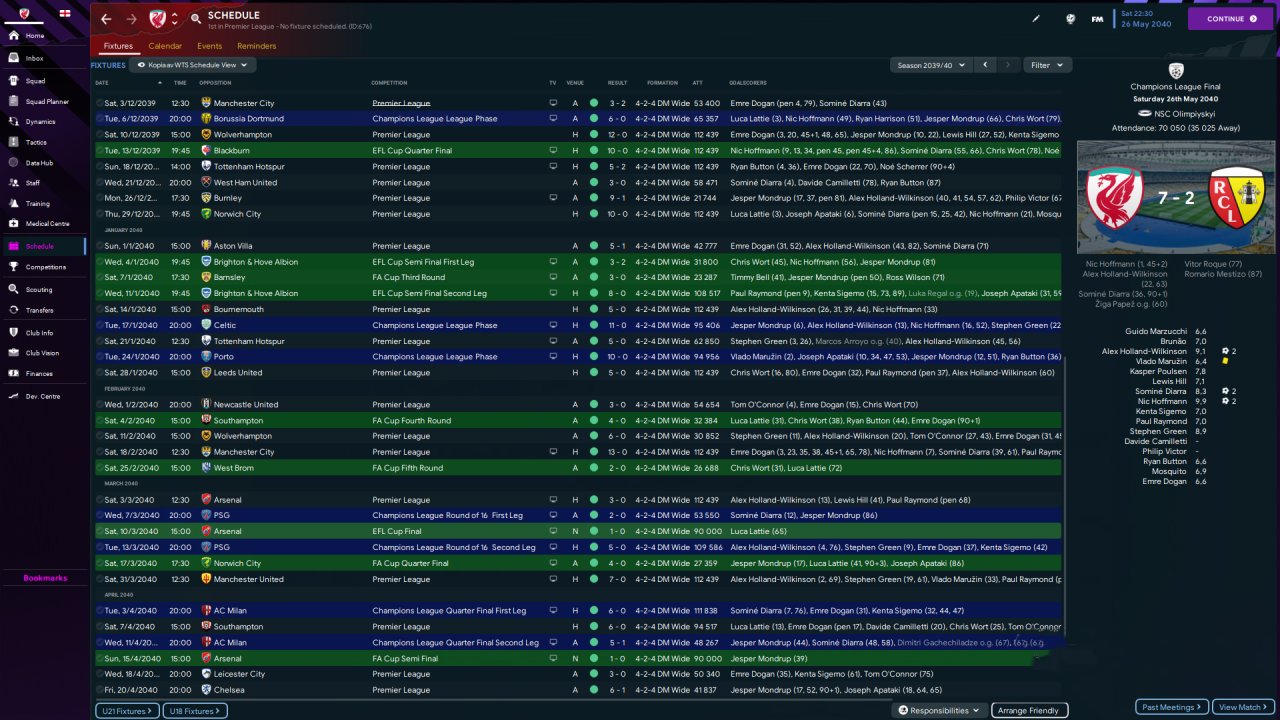1280x720 pixels.
Task: Click Arrange Friendly
Action: coord(1030,710)
